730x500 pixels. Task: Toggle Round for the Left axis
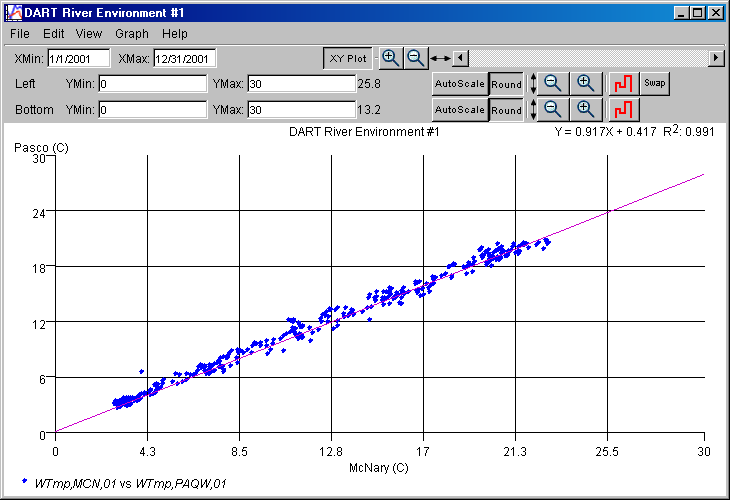(506, 84)
